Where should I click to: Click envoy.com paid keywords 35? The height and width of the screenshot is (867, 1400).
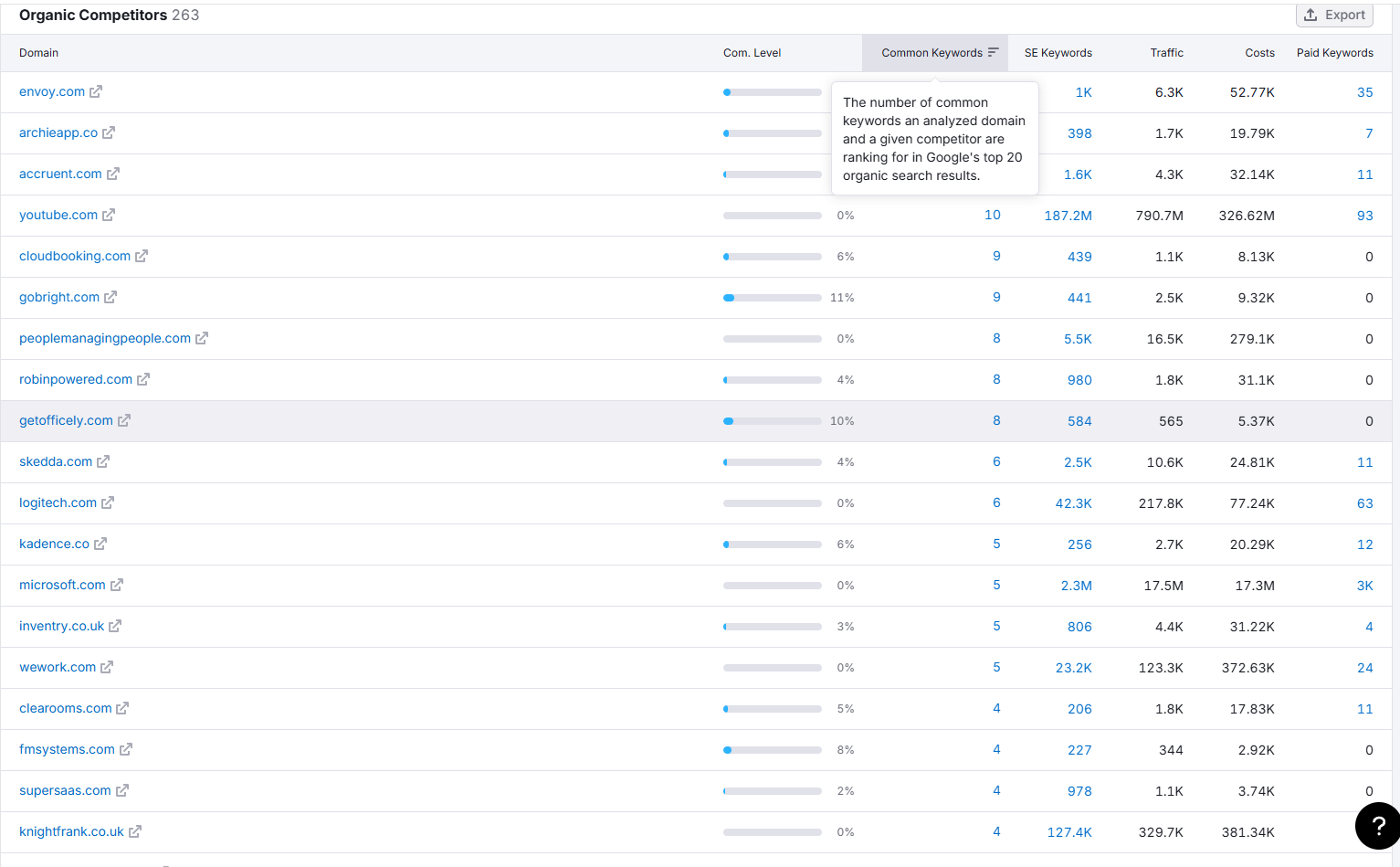(x=1364, y=92)
